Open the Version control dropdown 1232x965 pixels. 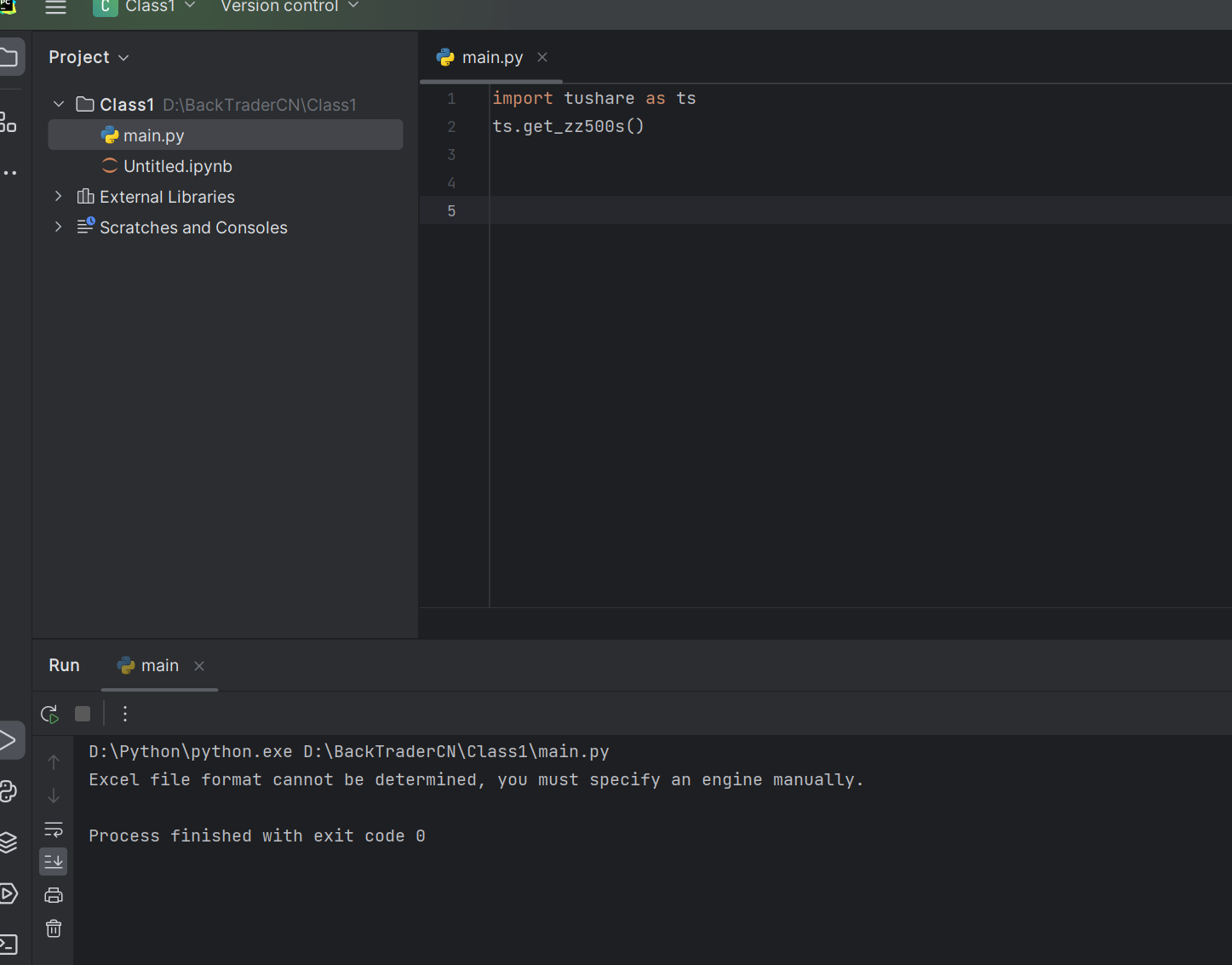(x=289, y=7)
